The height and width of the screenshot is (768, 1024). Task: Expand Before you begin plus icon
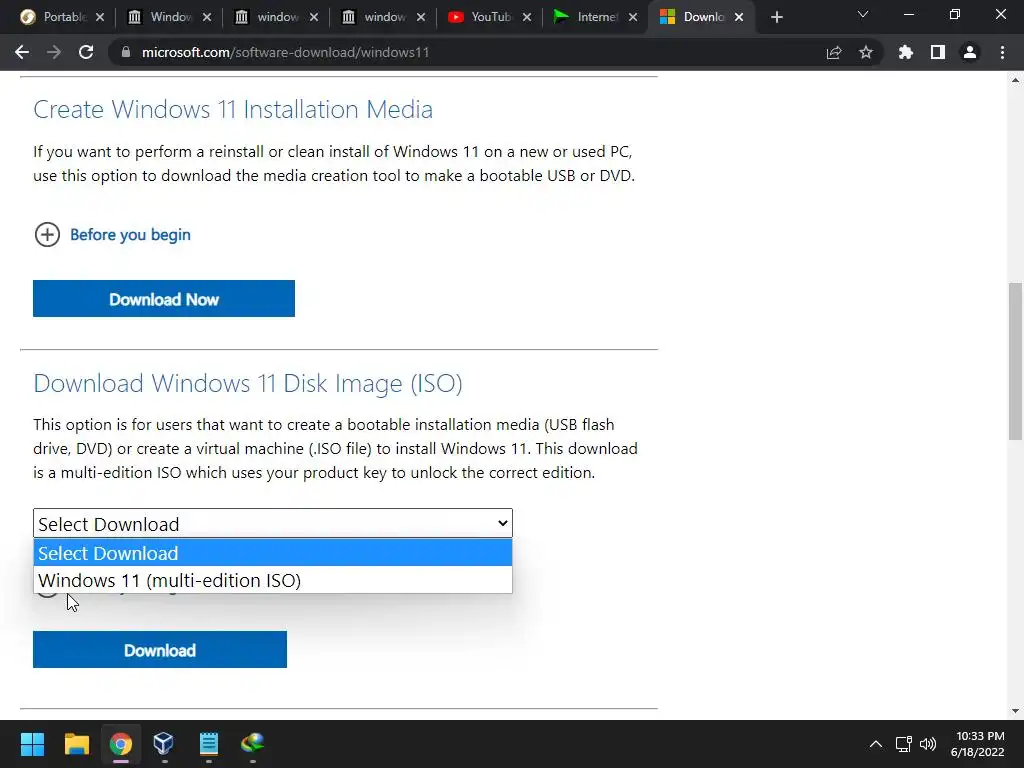[47, 234]
